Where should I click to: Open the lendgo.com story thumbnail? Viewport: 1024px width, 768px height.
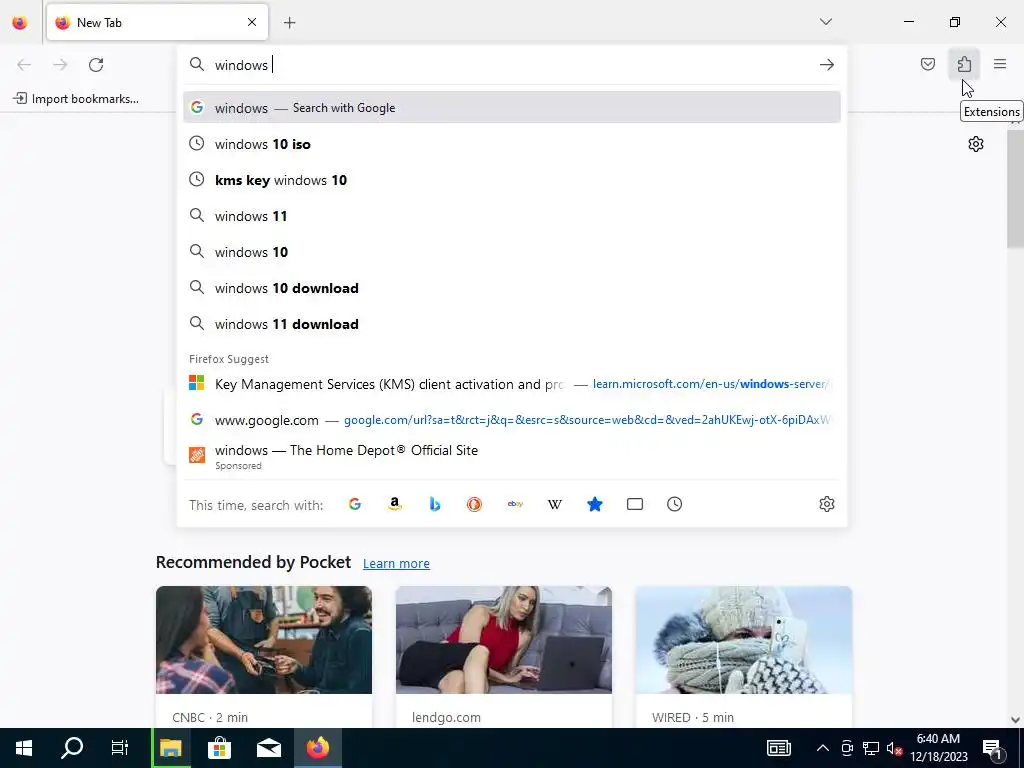(x=504, y=640)
